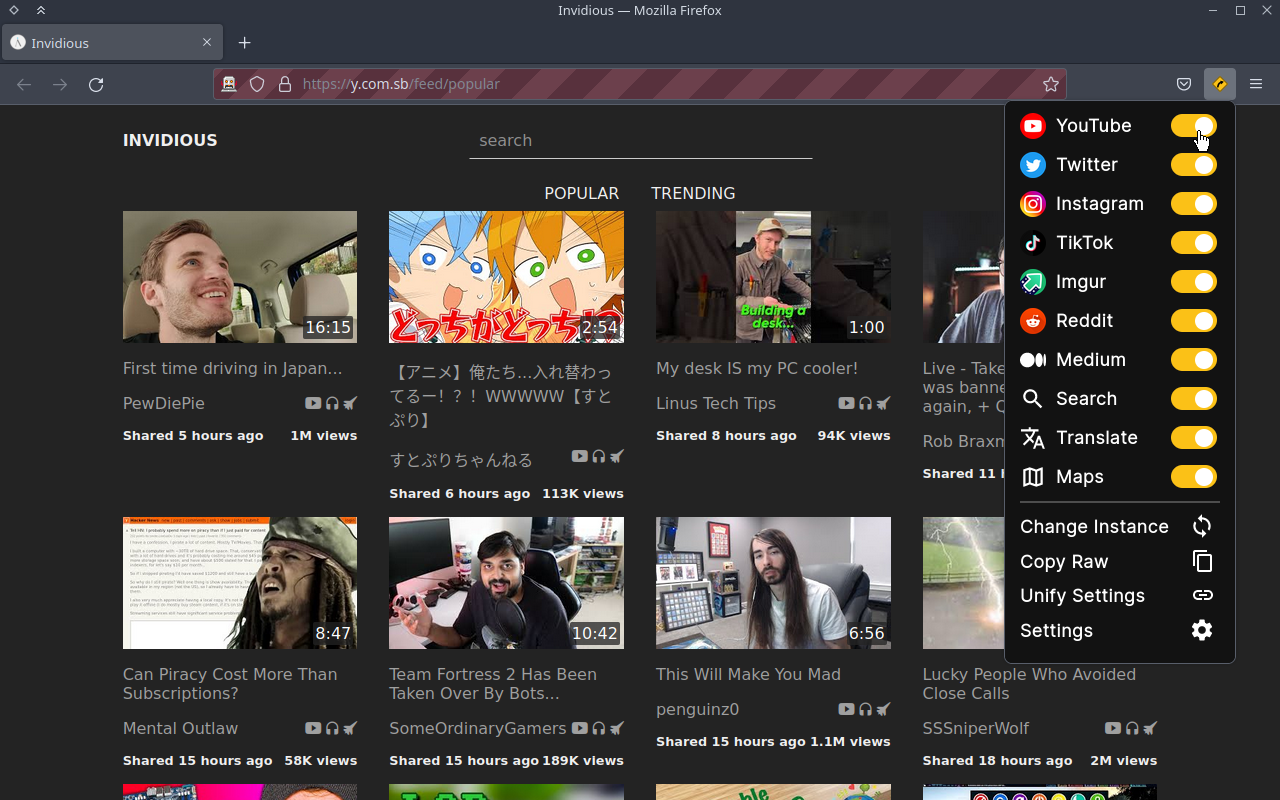Open PewDiePie channel link
1280x800 pixels.
(164, 403)
